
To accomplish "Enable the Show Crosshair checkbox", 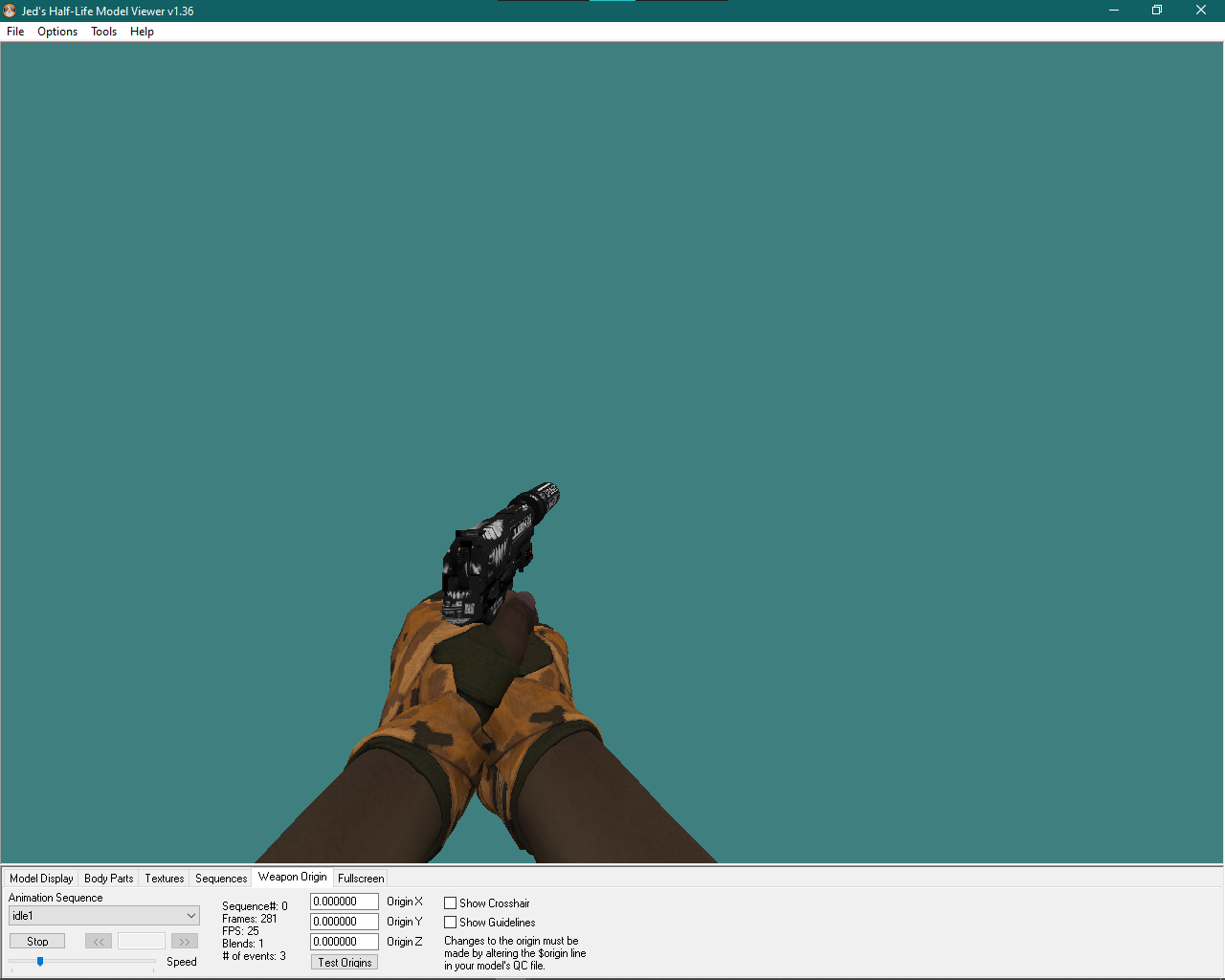I will (450, 903).
